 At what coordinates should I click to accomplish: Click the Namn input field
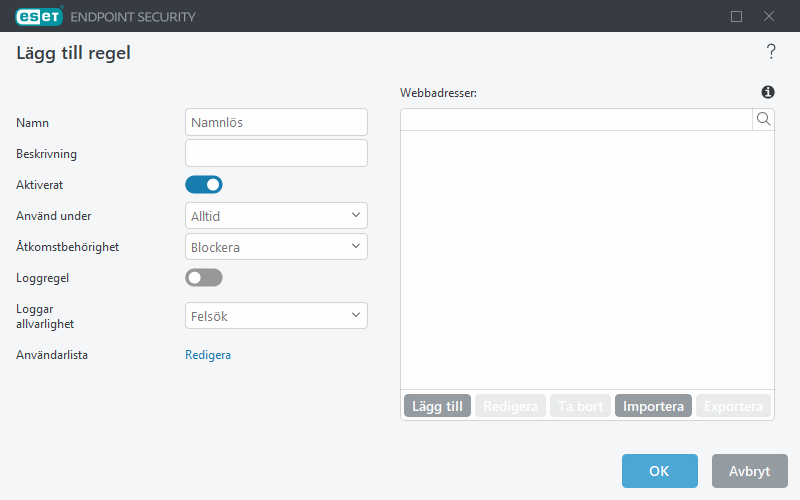276,122
